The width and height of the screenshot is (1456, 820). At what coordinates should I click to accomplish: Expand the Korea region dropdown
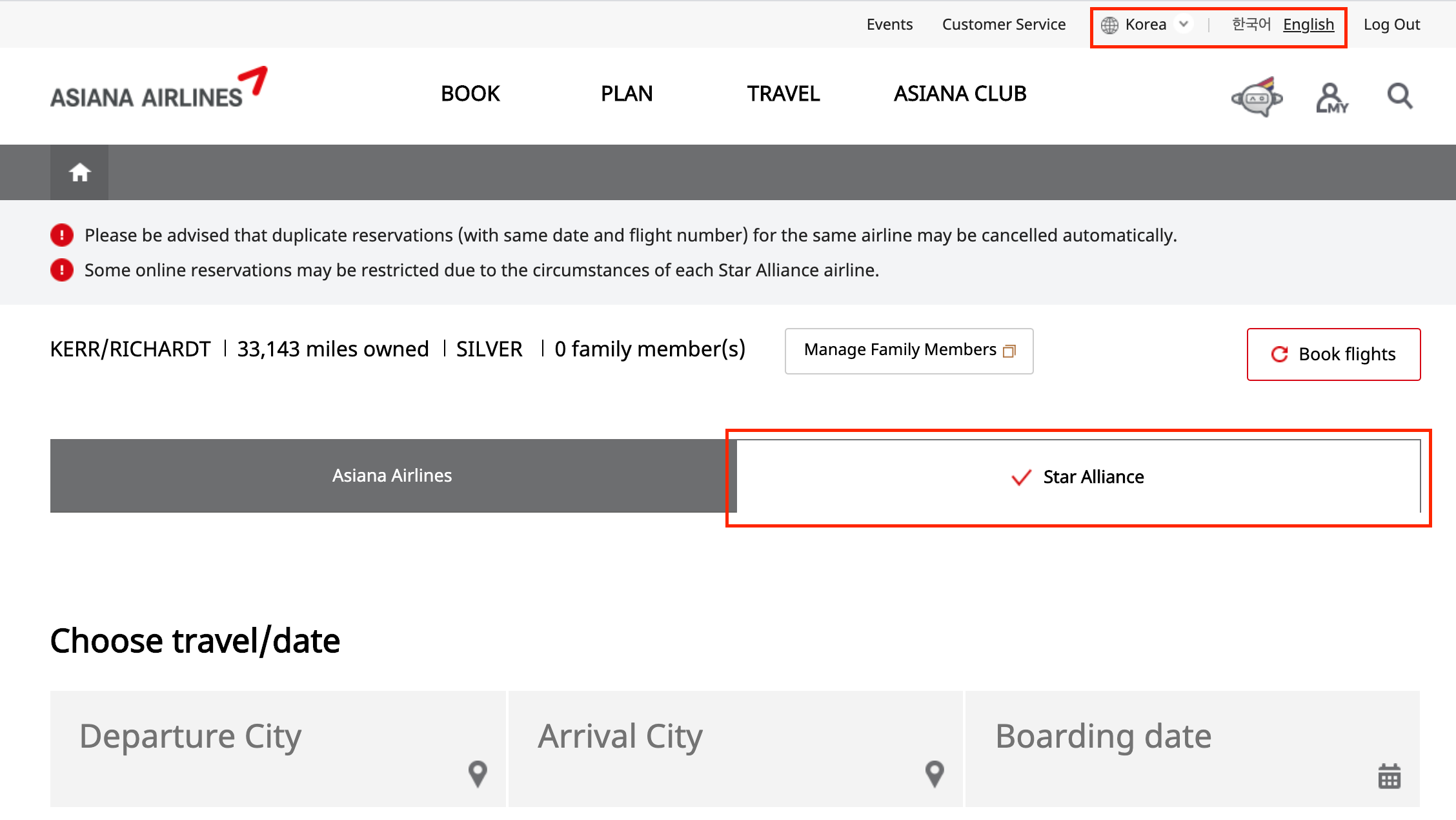[1184, 25]
